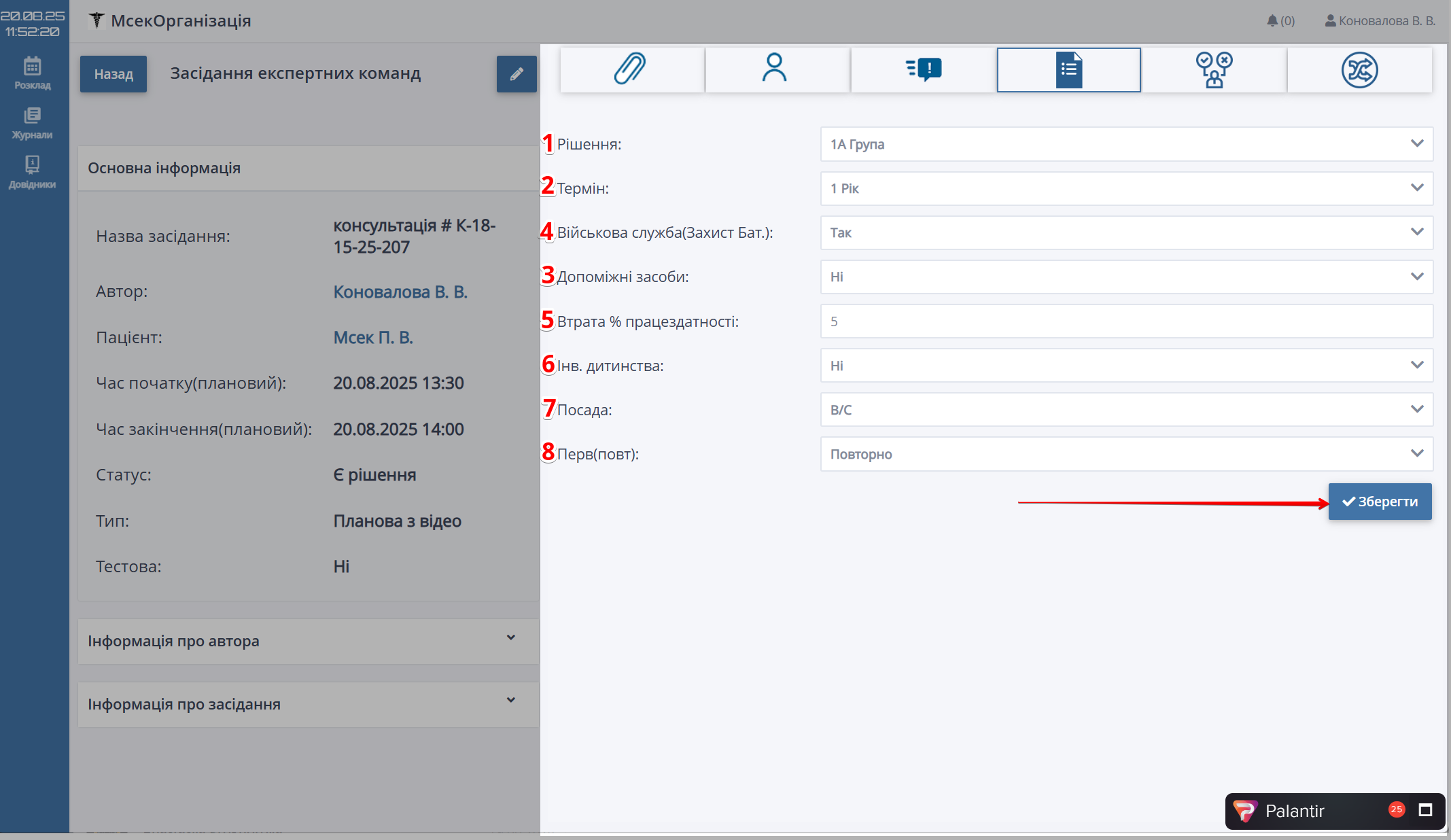Click the Втрата % працездатності input field

click(1126, 321)
